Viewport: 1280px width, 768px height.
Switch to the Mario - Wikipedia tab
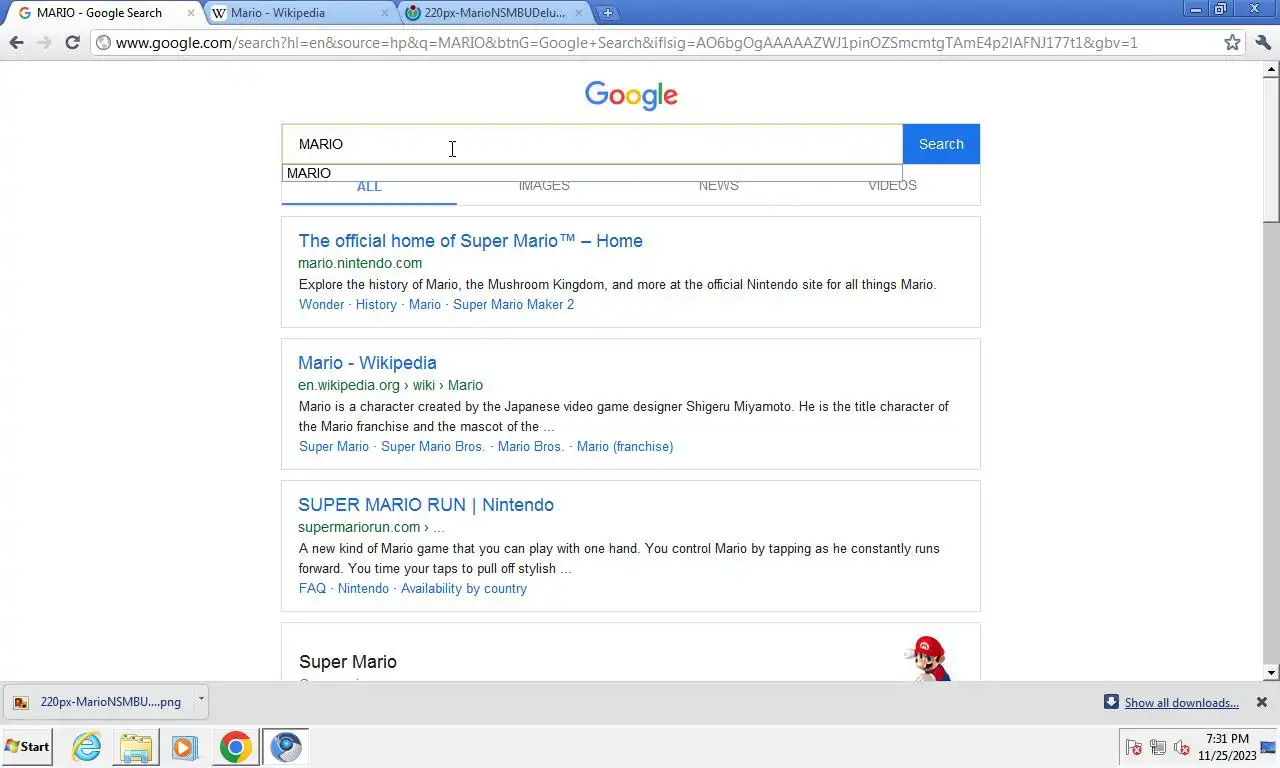tap(300, 13)
